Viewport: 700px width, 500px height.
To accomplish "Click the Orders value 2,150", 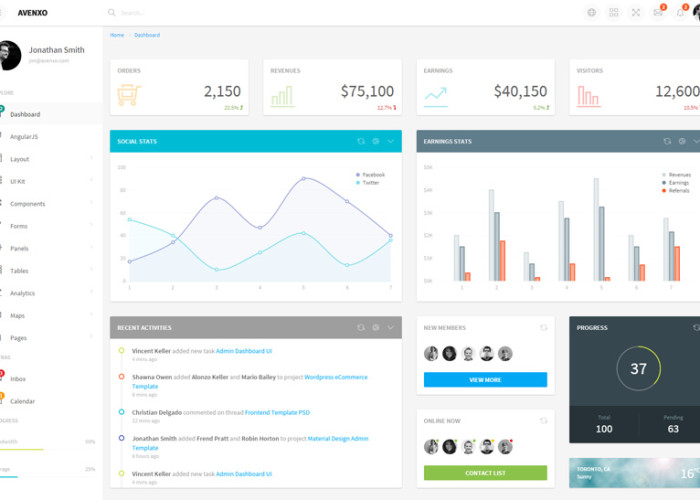I will click(222, 91).
